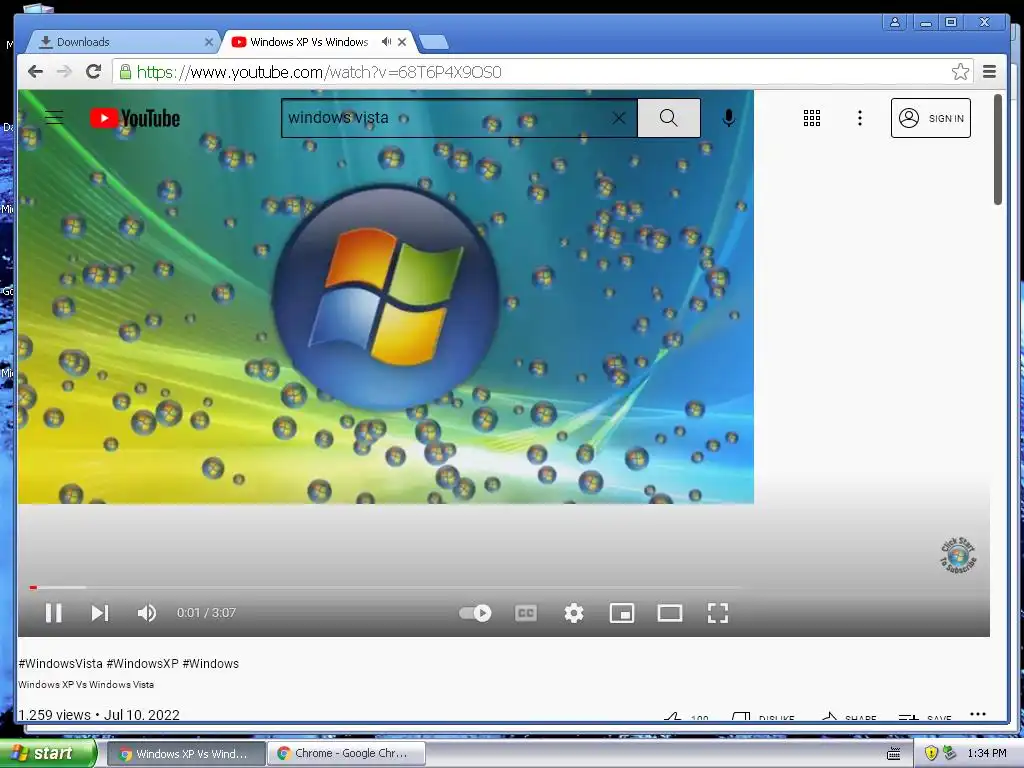Enter full screen mode
This screenshot has height=768, width=1024.
[718, 613]
